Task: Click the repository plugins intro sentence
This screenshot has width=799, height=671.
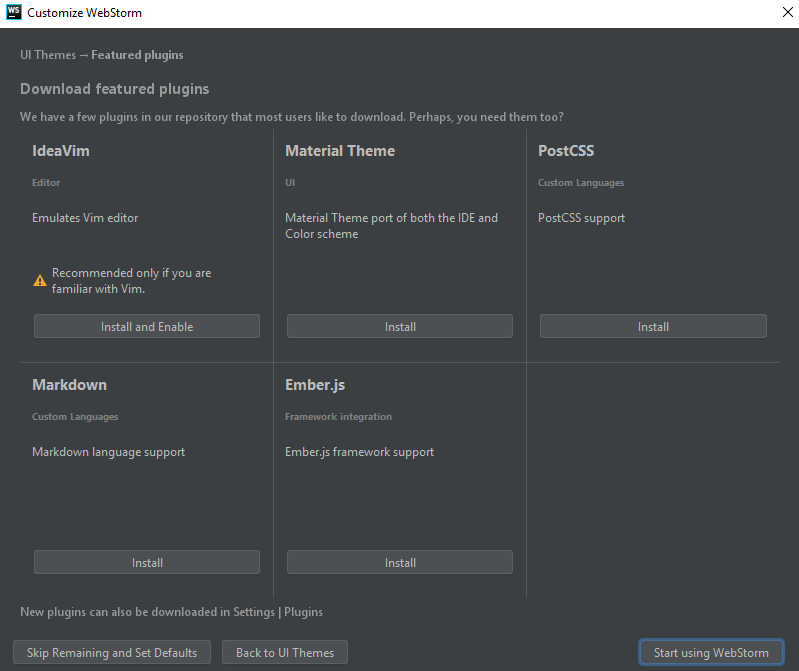Action: tap(291, 117)
